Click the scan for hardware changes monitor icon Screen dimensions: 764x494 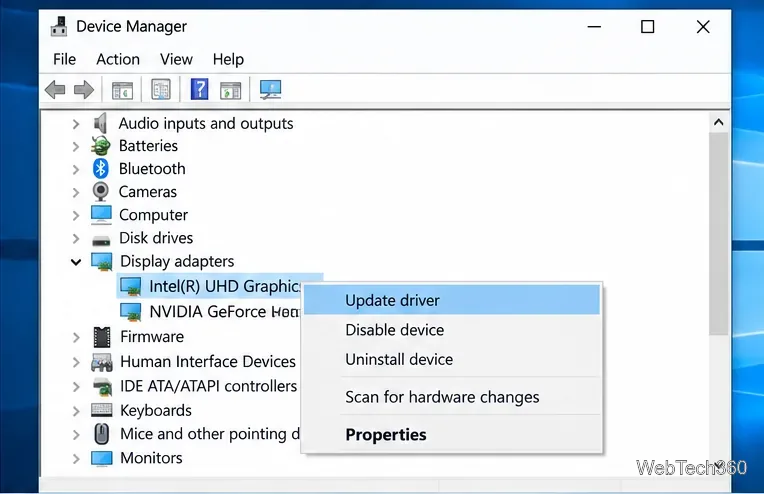(270, 90)
